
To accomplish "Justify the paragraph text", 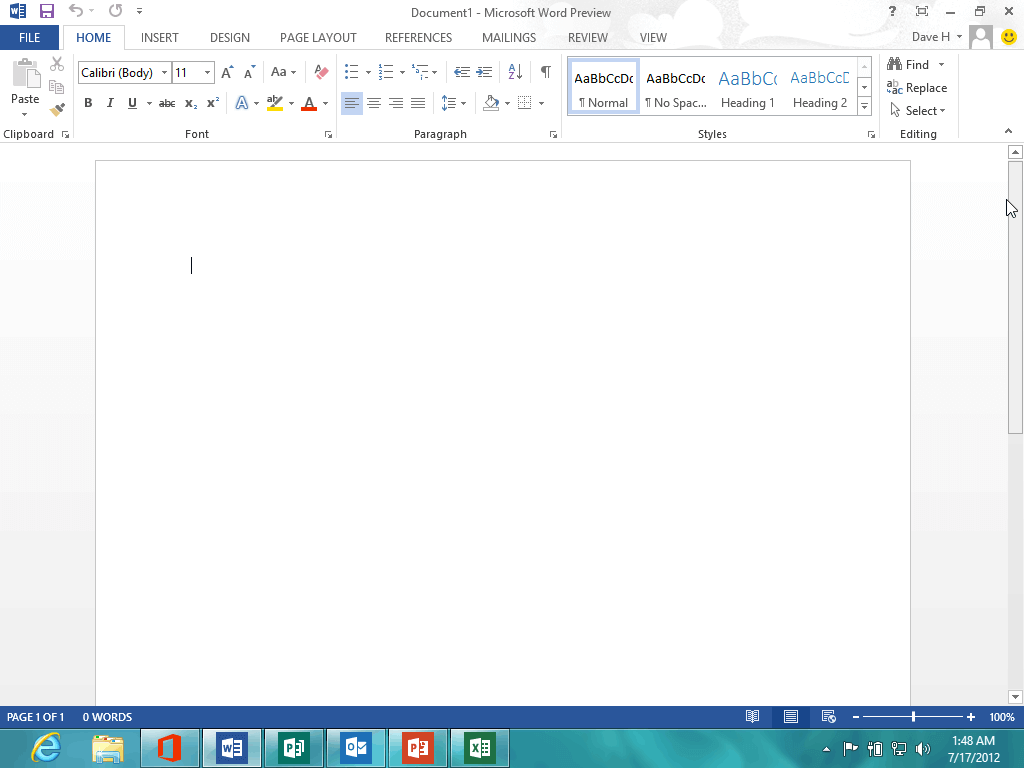I will pyautogui.click(x=418, y=103).
